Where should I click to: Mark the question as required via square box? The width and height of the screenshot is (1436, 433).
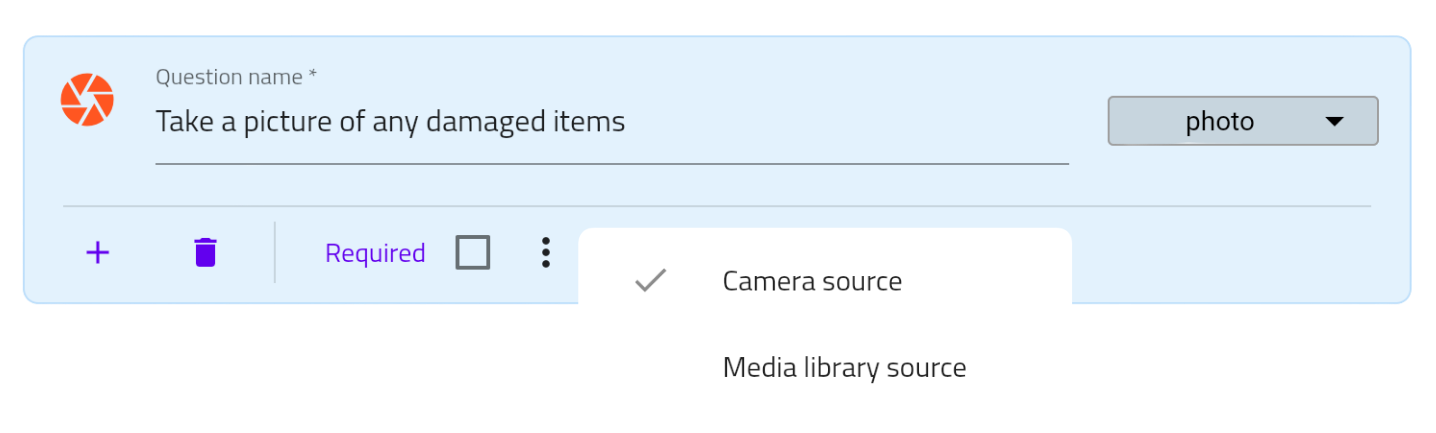[473, 253]
